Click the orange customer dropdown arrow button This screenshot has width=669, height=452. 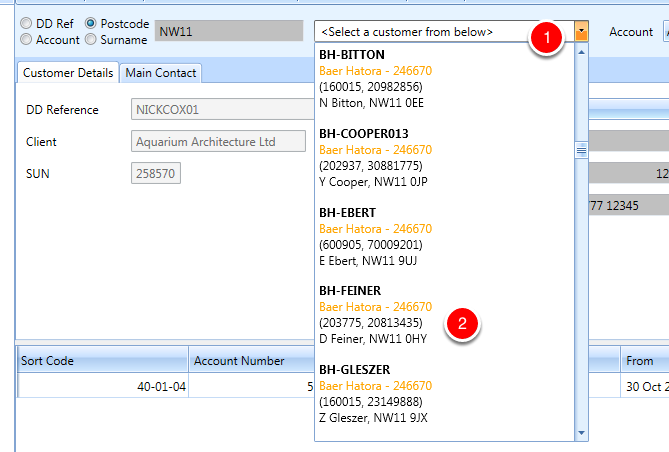[x=581, y=31]
